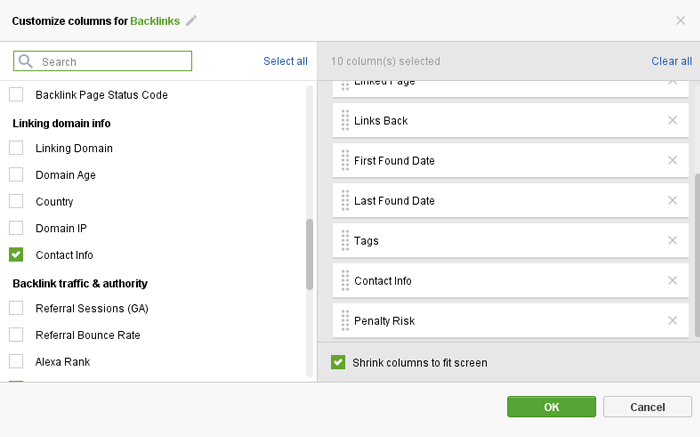
Task: Click the Clear all link
Action: (x=671, y=61)
